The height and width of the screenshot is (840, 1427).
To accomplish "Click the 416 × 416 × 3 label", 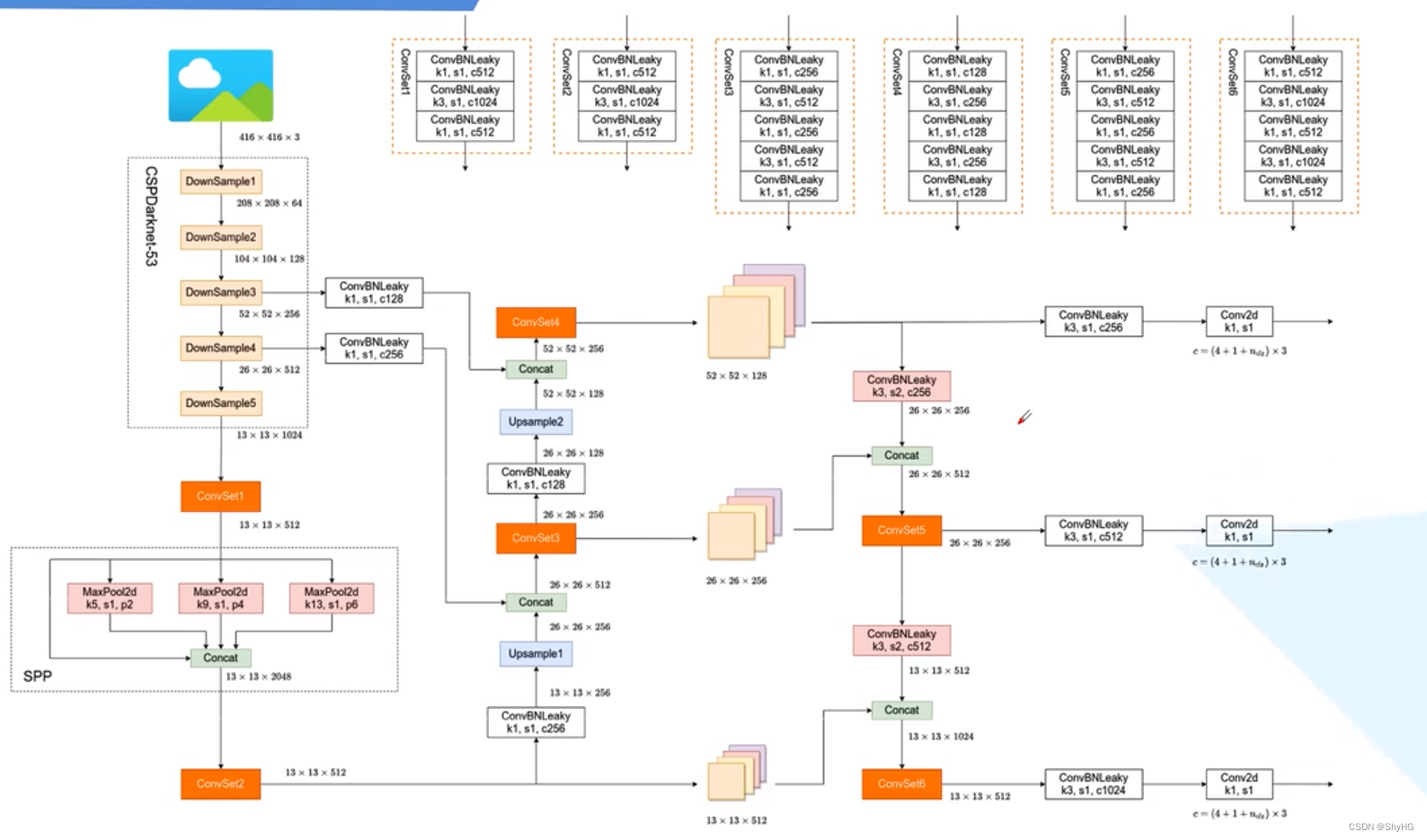I will [x=270, y=137].
